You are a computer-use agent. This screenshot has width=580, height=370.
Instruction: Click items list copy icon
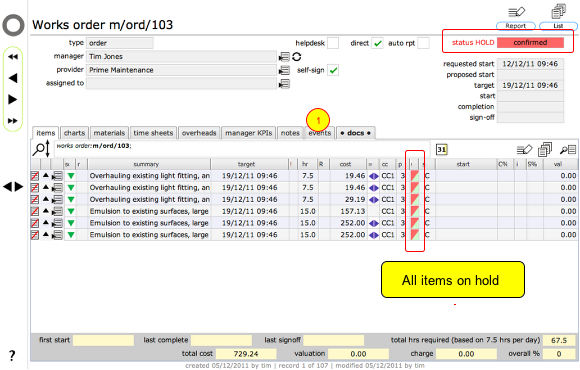[545, 149]
